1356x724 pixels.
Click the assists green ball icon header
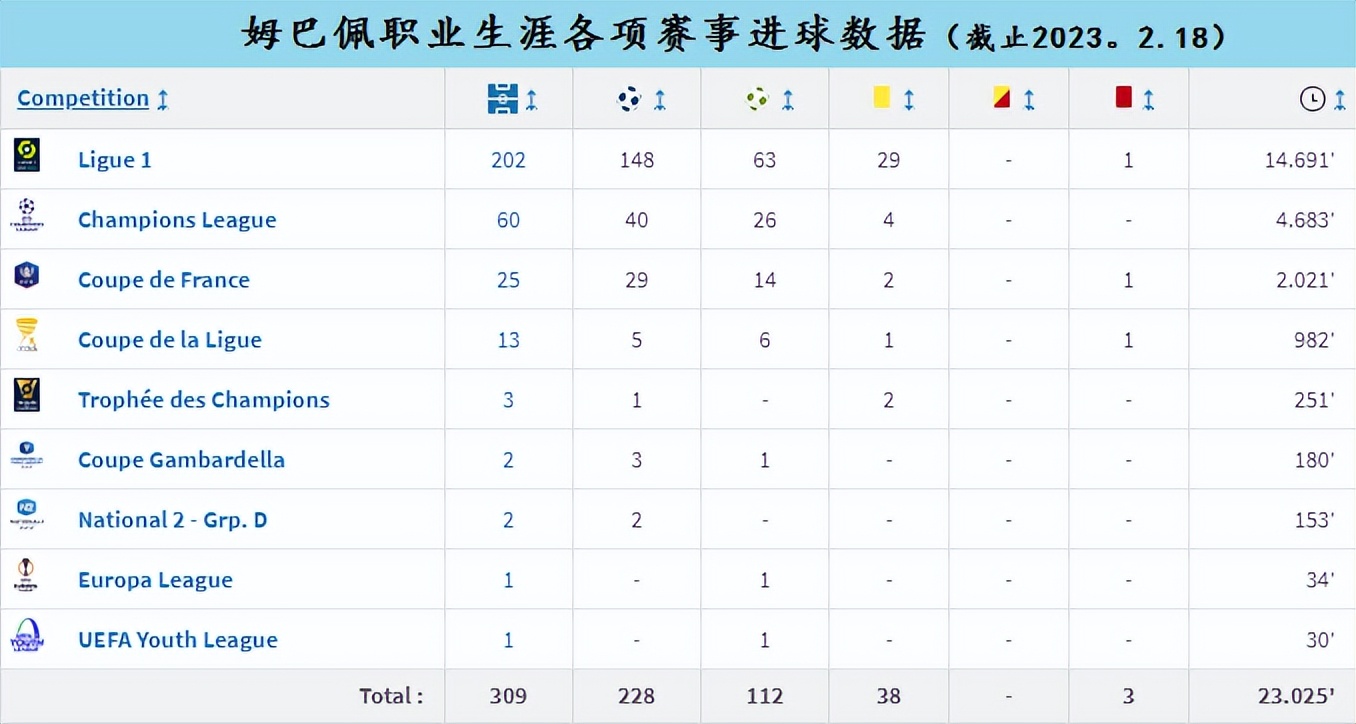pos(758,98)
